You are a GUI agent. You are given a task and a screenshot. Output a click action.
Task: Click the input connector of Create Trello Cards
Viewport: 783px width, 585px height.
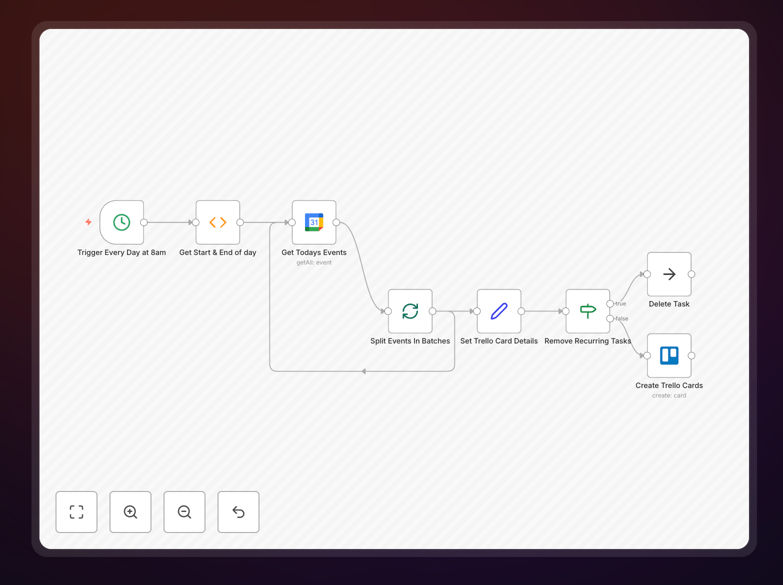647,356
